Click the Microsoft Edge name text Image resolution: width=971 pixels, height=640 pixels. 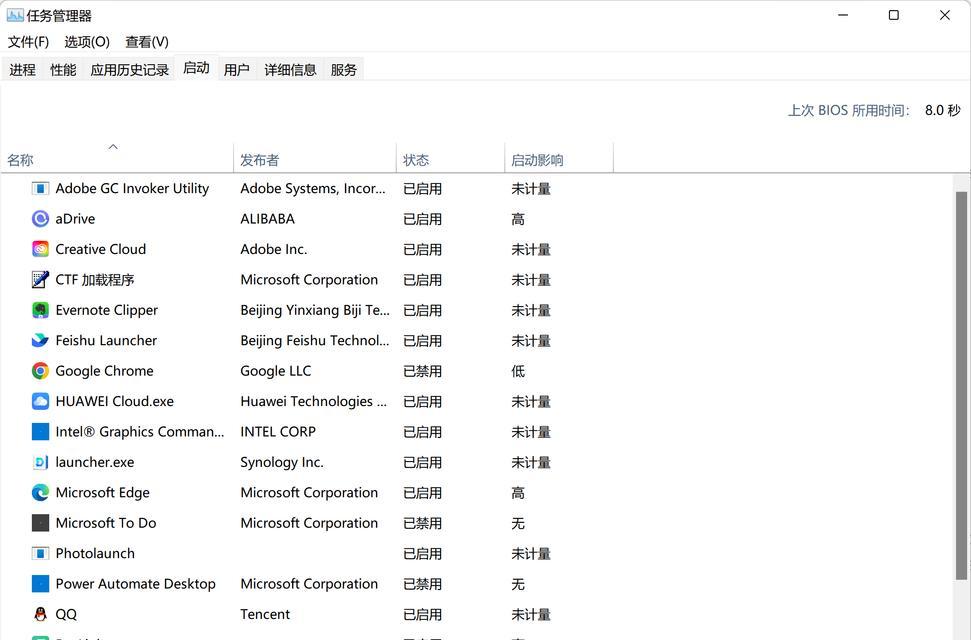click(x=102, y=493)
